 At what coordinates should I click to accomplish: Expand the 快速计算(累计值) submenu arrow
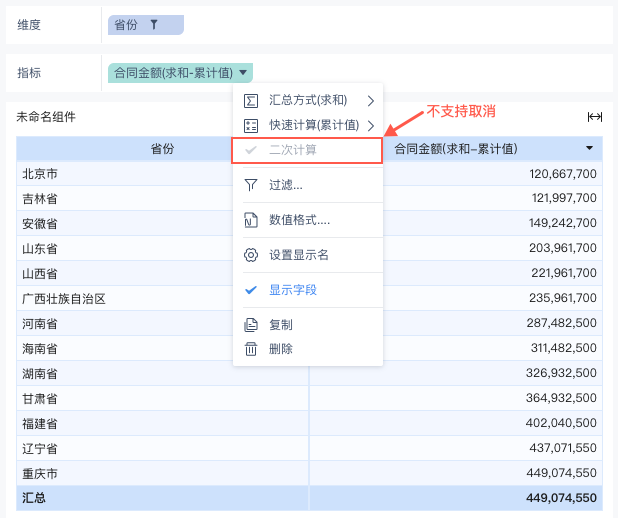click(x=371, y=126)
